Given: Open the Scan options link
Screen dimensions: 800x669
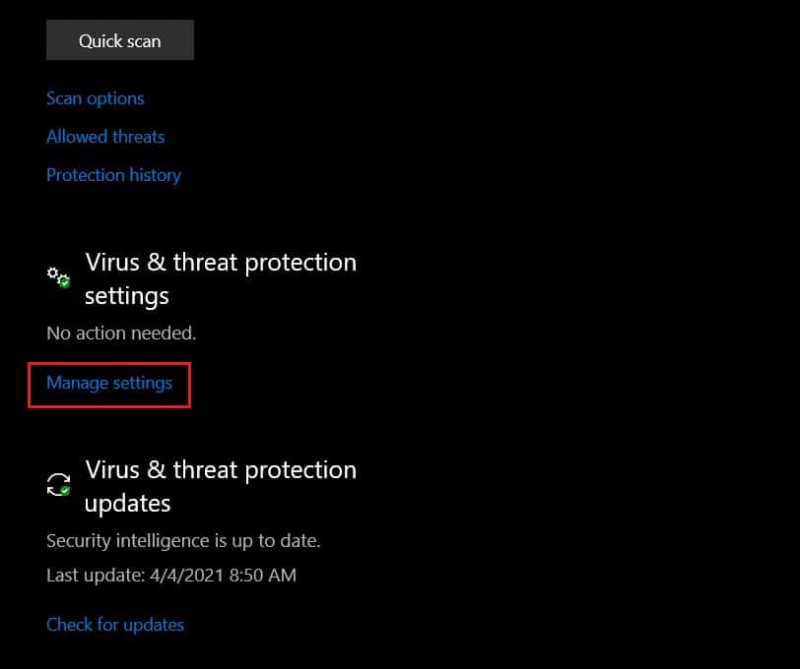Looking at the screenshot, I should (95, 98).
